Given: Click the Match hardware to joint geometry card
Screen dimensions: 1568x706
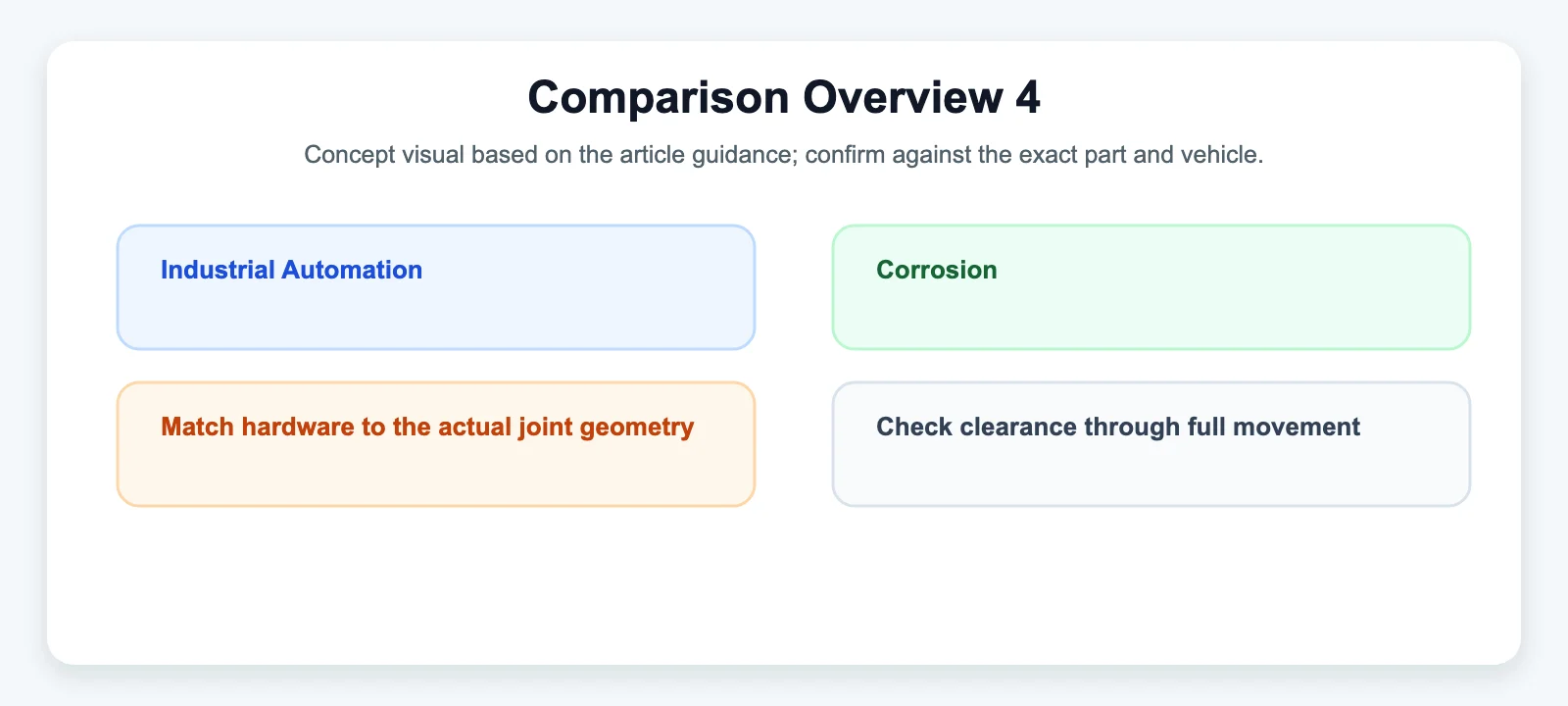Looking at the screenshot, I should (x=436, y=444).
